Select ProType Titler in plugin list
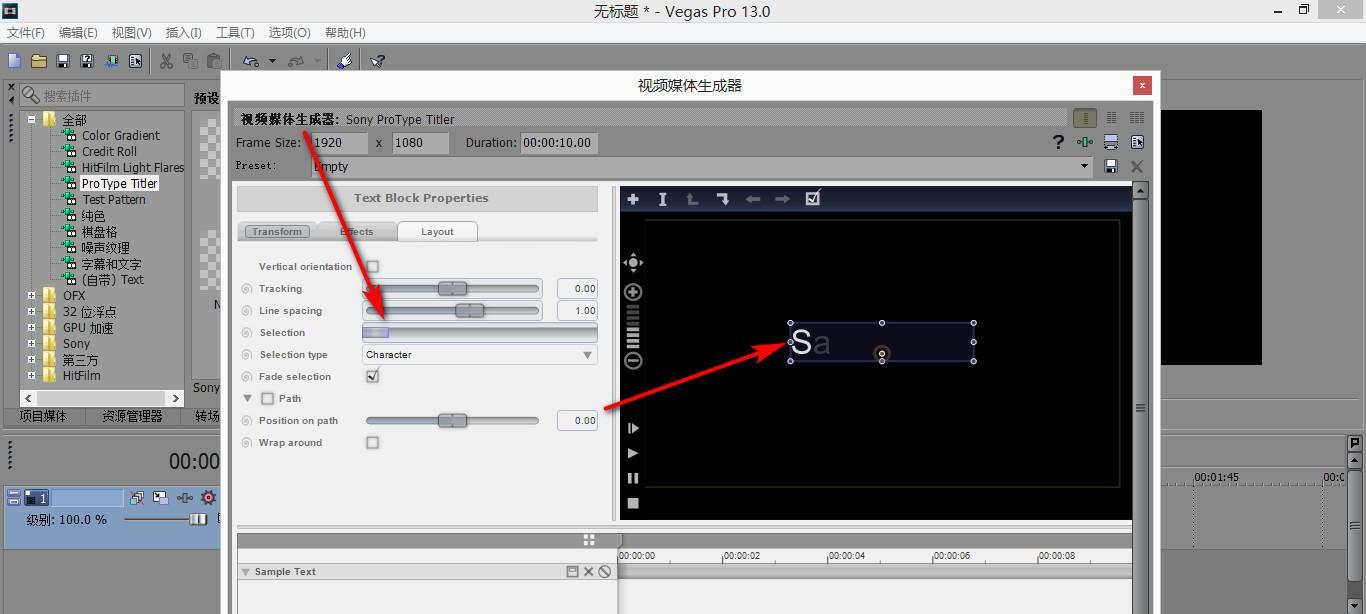The height and width of the screenshot is (614, 1366). pyautogui.click(x=119, y=183)
